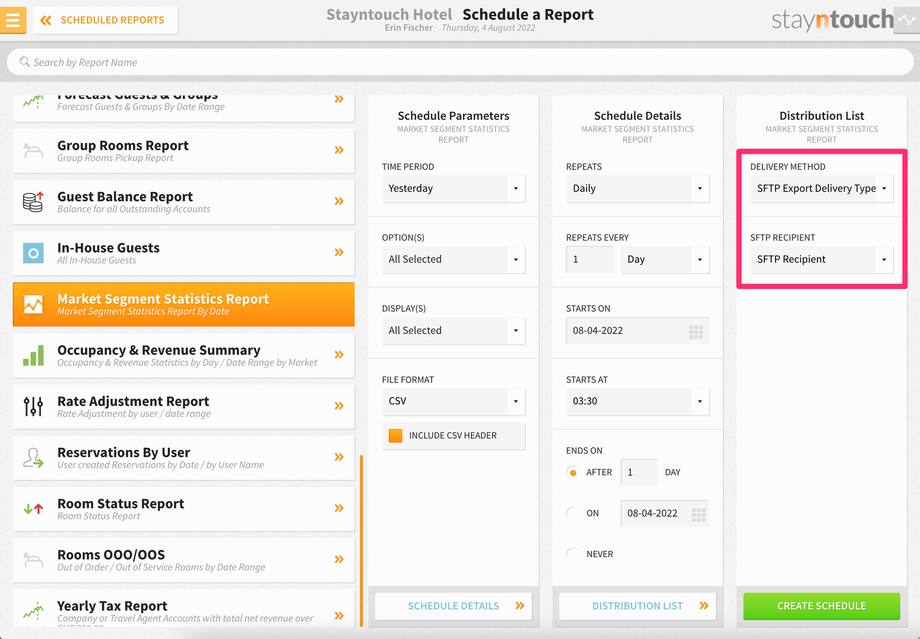Select the Ends On After radio
Image resolution: width=920 pixels, height=639 pixels.
tap(573, 472)
